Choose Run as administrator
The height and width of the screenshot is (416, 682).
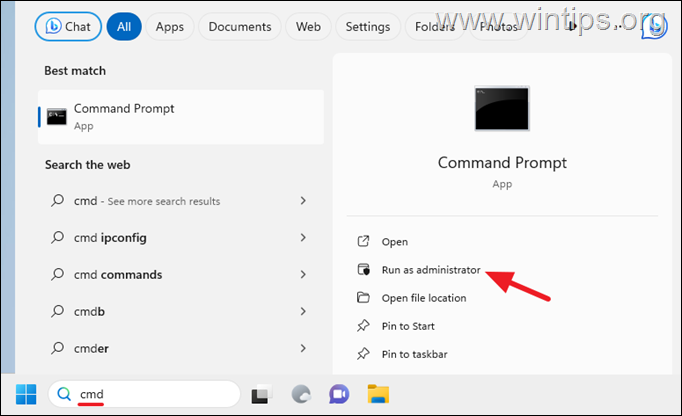431,270
